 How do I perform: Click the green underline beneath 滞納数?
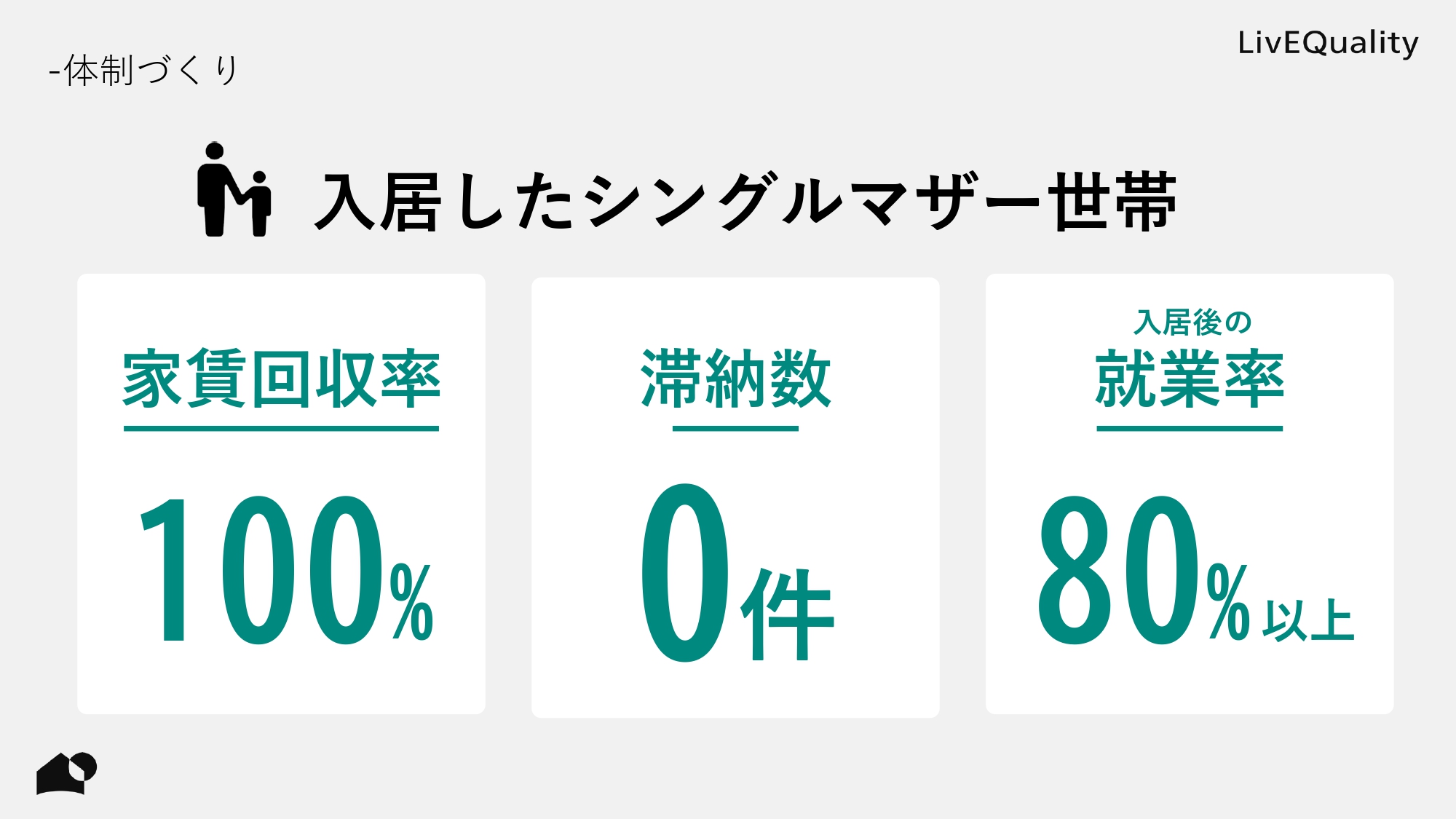[x=735, y=429]
